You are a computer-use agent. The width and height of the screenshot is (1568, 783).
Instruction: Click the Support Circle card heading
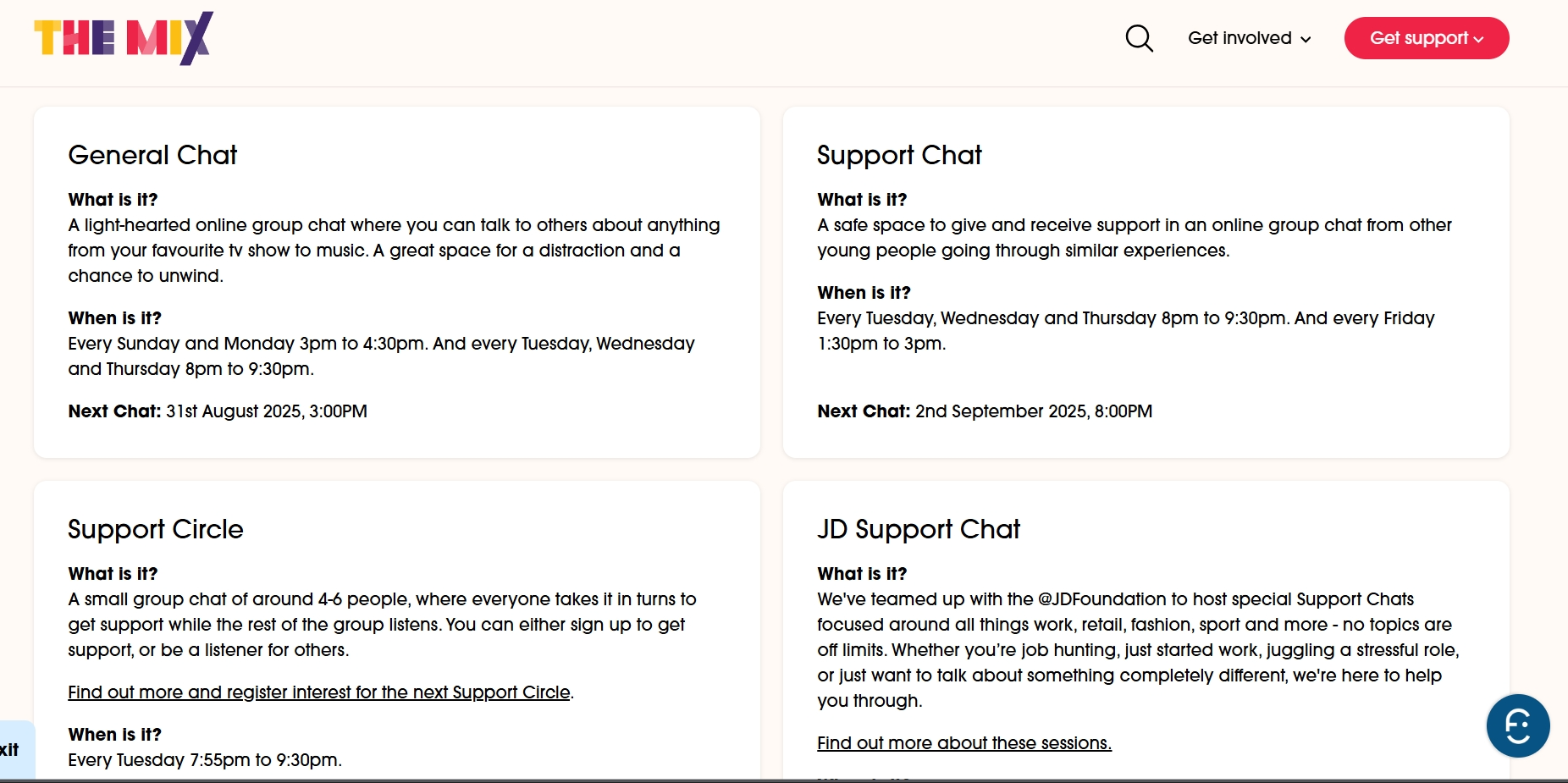coord(156,529)
